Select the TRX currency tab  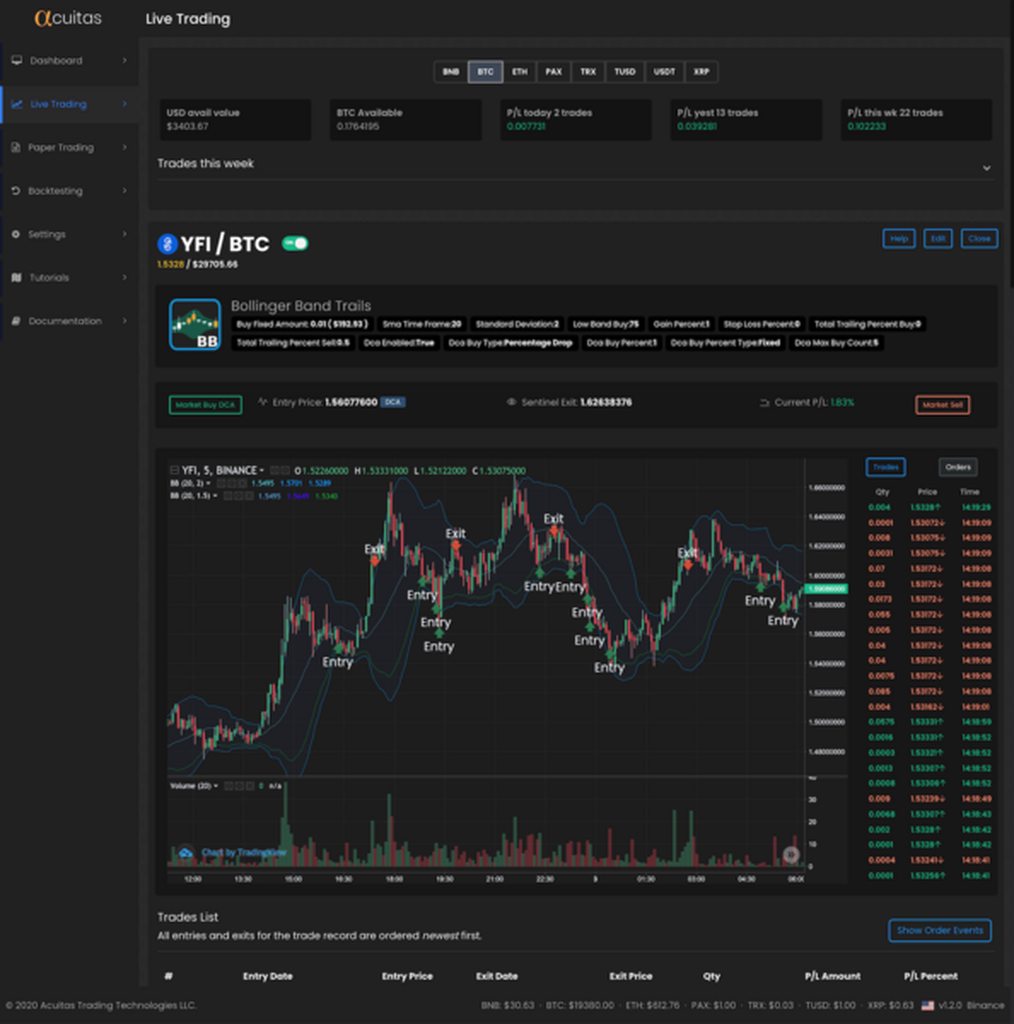tap(588, 72)
